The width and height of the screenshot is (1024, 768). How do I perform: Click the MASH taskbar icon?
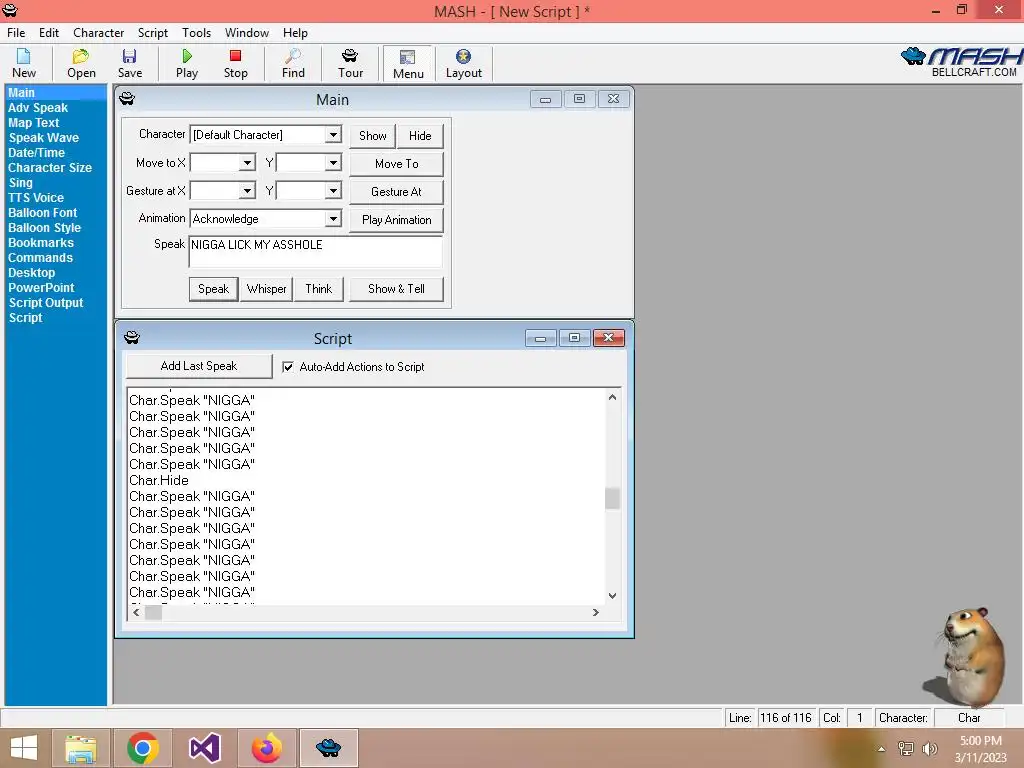pyautogui.click(x=328, y=748)
